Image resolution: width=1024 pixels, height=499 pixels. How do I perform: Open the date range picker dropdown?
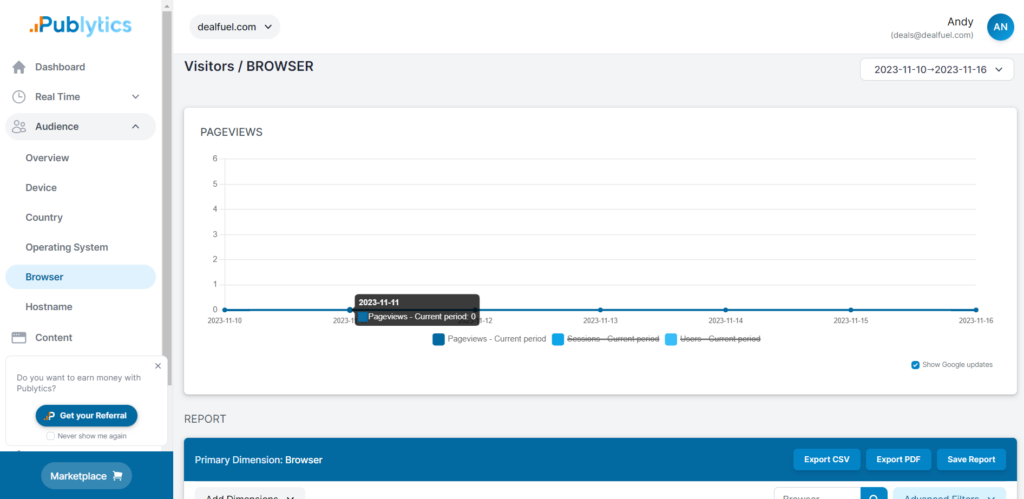pyautogui.click(x=937, y=69)
